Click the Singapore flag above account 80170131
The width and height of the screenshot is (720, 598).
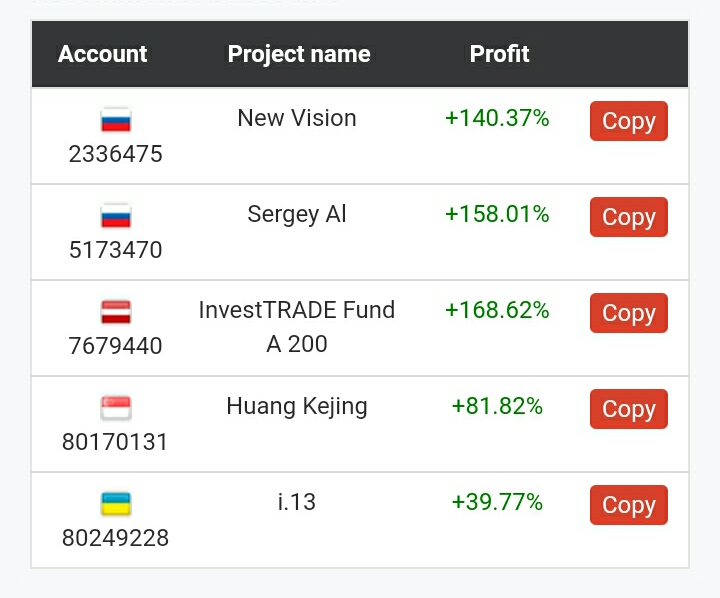[116, 407]
